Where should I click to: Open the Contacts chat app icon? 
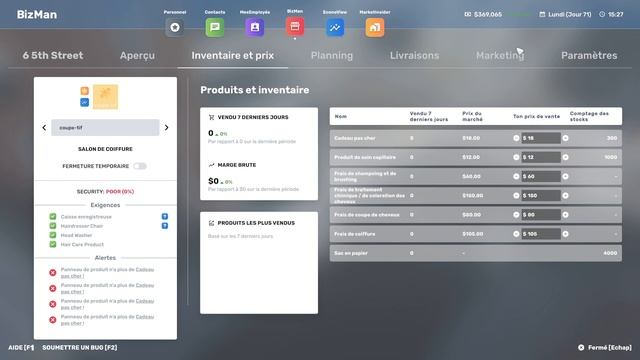tap(215, 27)
